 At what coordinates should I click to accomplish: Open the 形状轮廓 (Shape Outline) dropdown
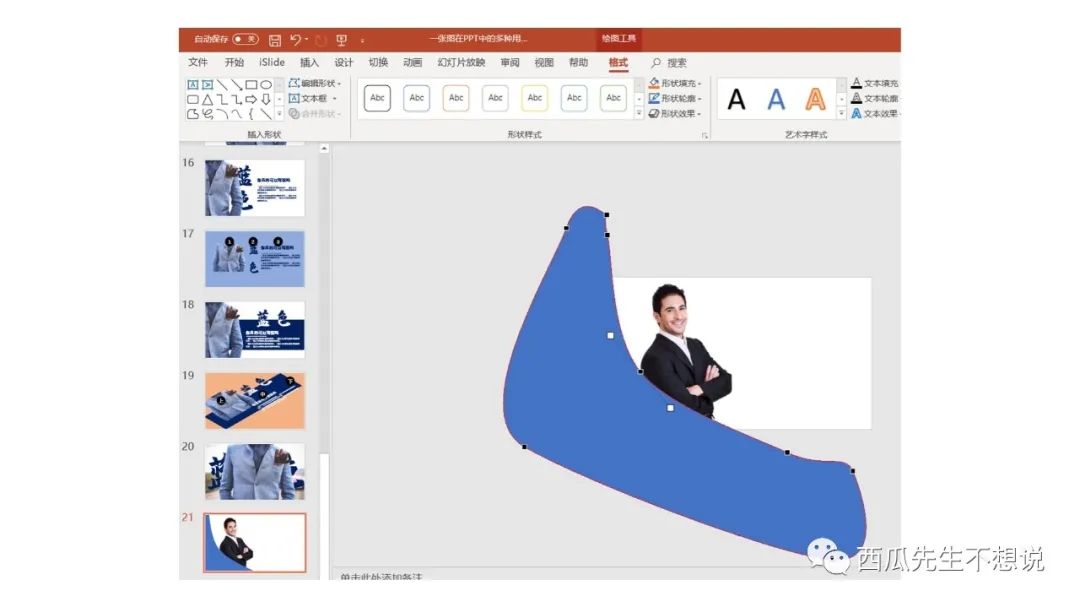[675, 99]
